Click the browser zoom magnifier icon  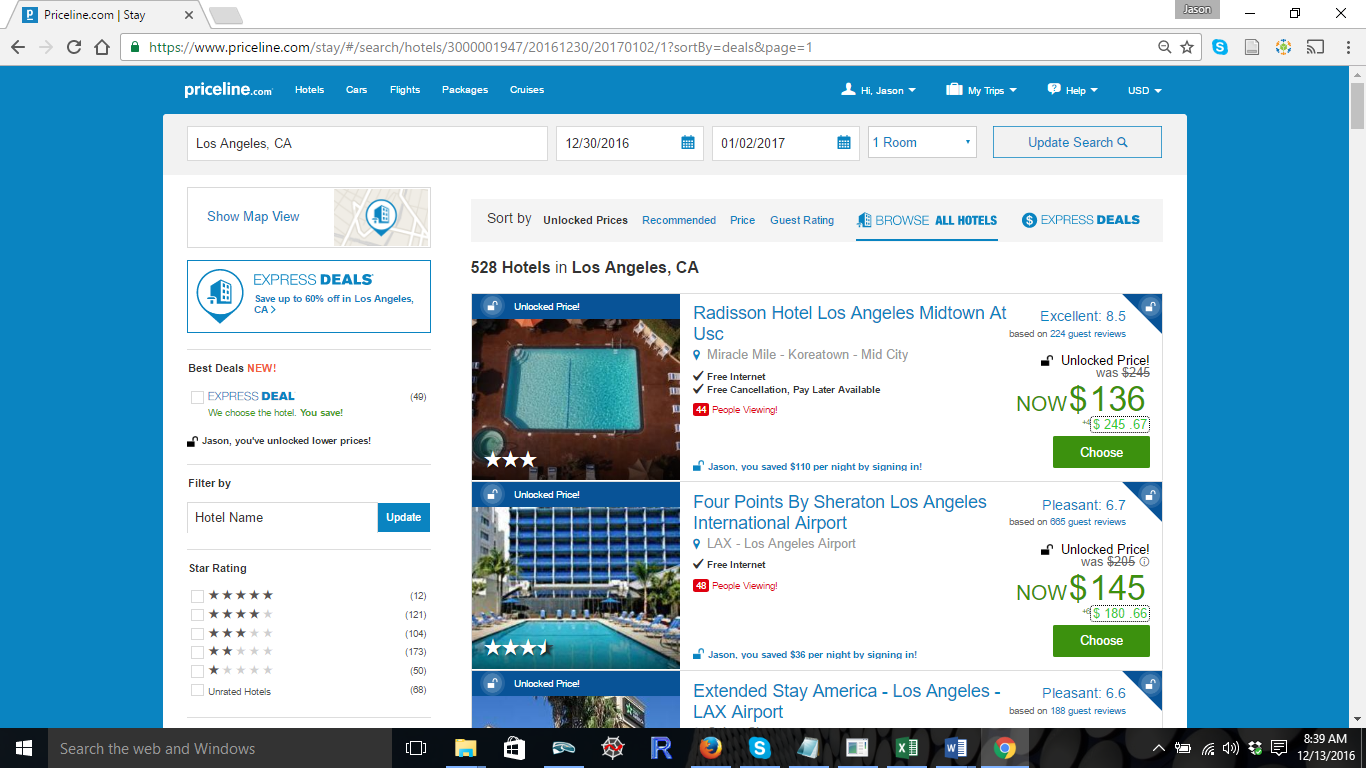[1164, 47]
